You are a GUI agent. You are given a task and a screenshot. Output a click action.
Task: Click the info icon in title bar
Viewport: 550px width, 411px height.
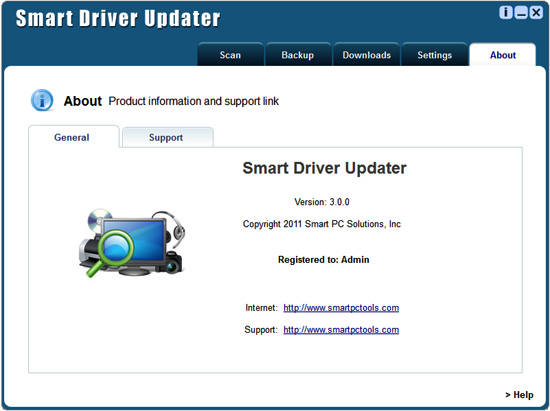click(x=505, y=13)
